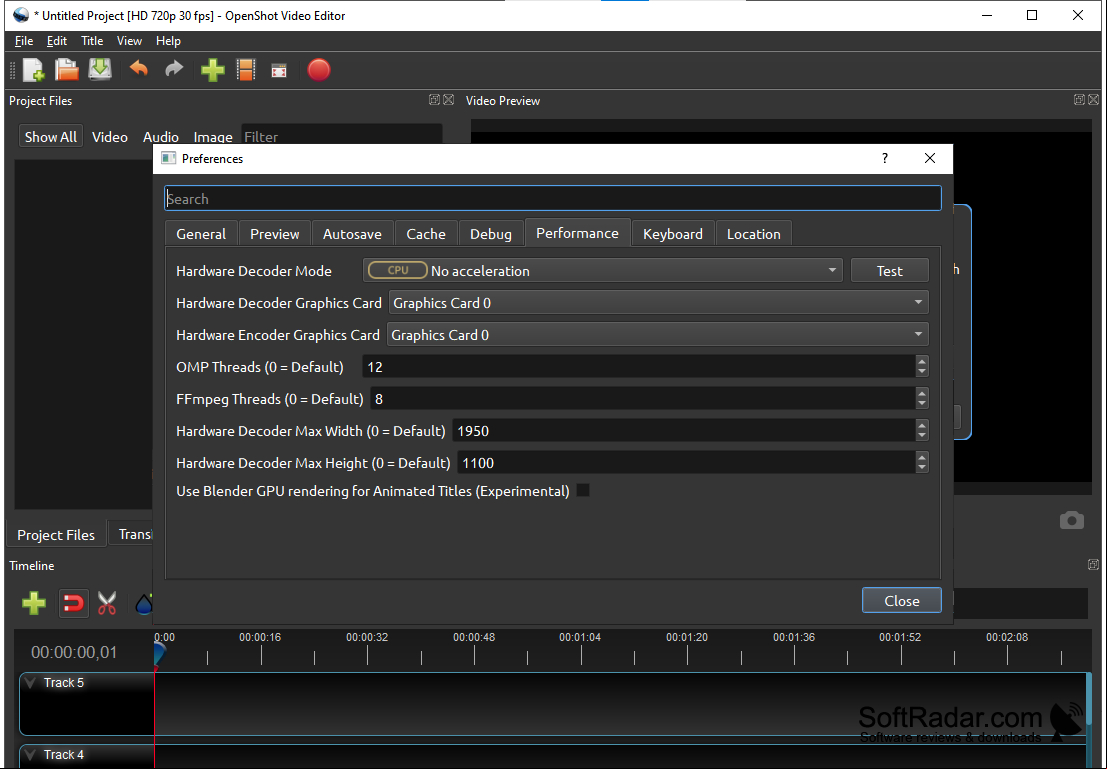Screen dimensions: 1107x769
Task: Filter project files by Image
Action: coord(213,137)
